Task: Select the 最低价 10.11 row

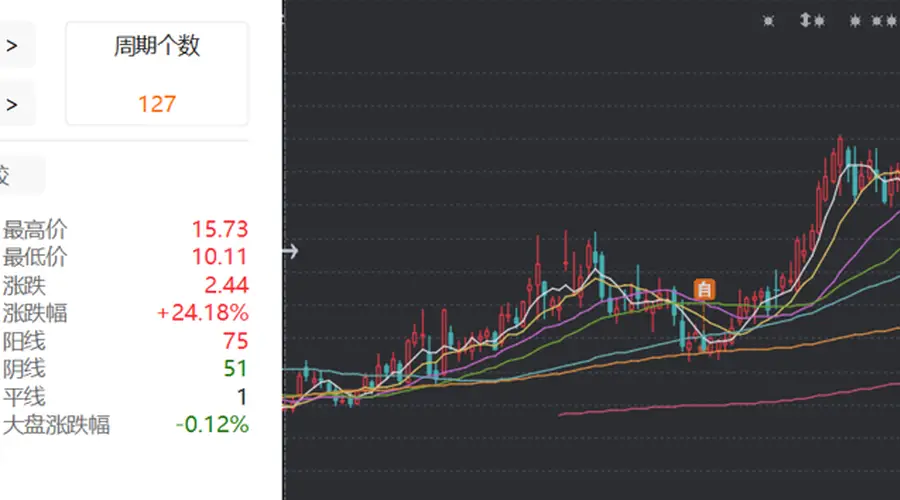Action: 125,257
